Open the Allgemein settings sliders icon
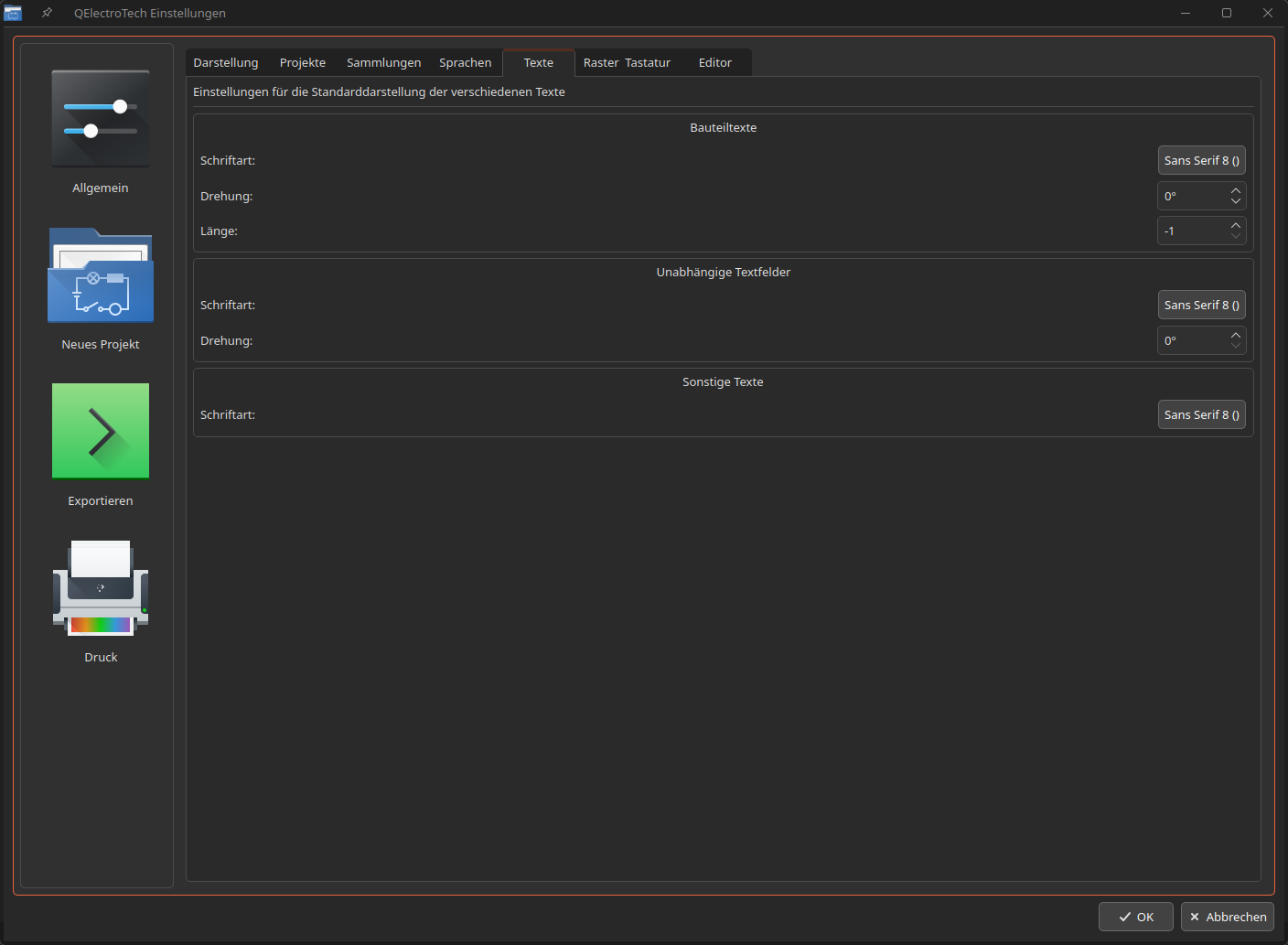Viewport: 1288px width, 945px height. [x=101, y=119]
